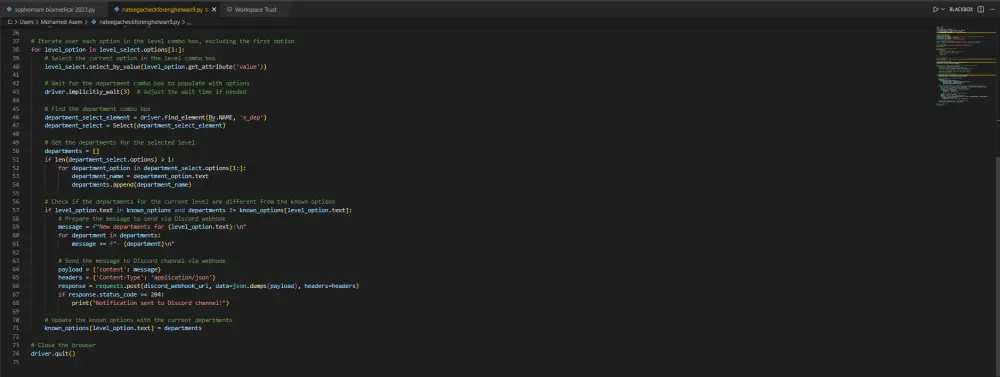Click the known_options[level_option.text] = departments line
This screenshot has width=1000, height=377.
(123, 328)
